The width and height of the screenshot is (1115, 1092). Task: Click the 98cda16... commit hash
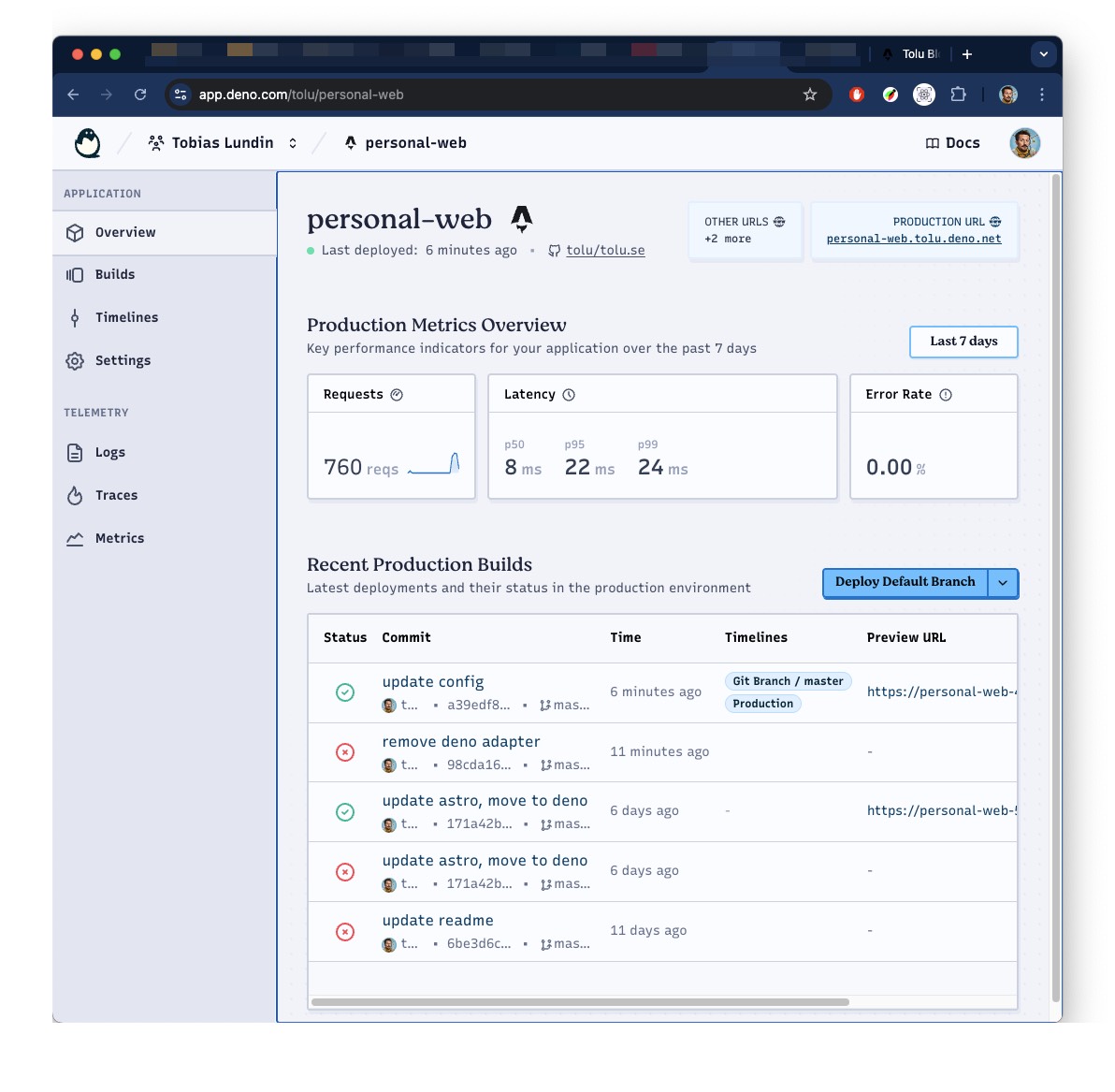[479, 764]
